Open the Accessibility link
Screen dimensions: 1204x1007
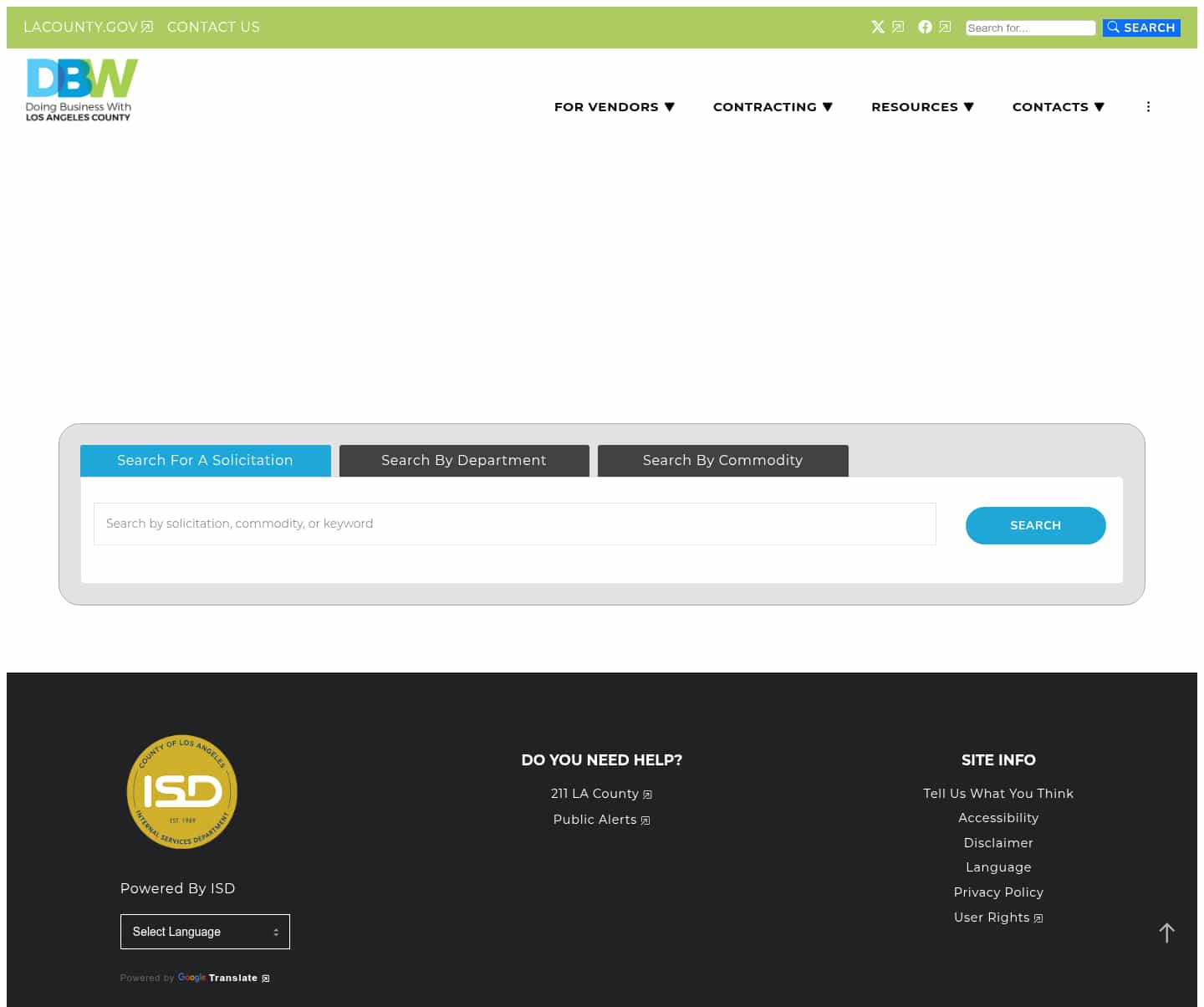coord(998,818)
